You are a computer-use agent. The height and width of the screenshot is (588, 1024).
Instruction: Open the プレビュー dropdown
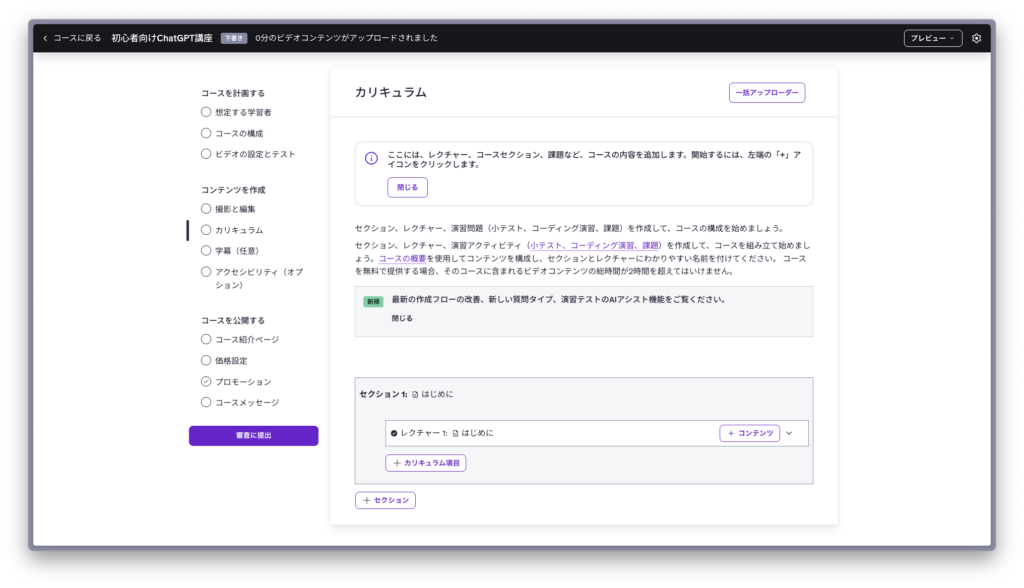click(932, 38)
